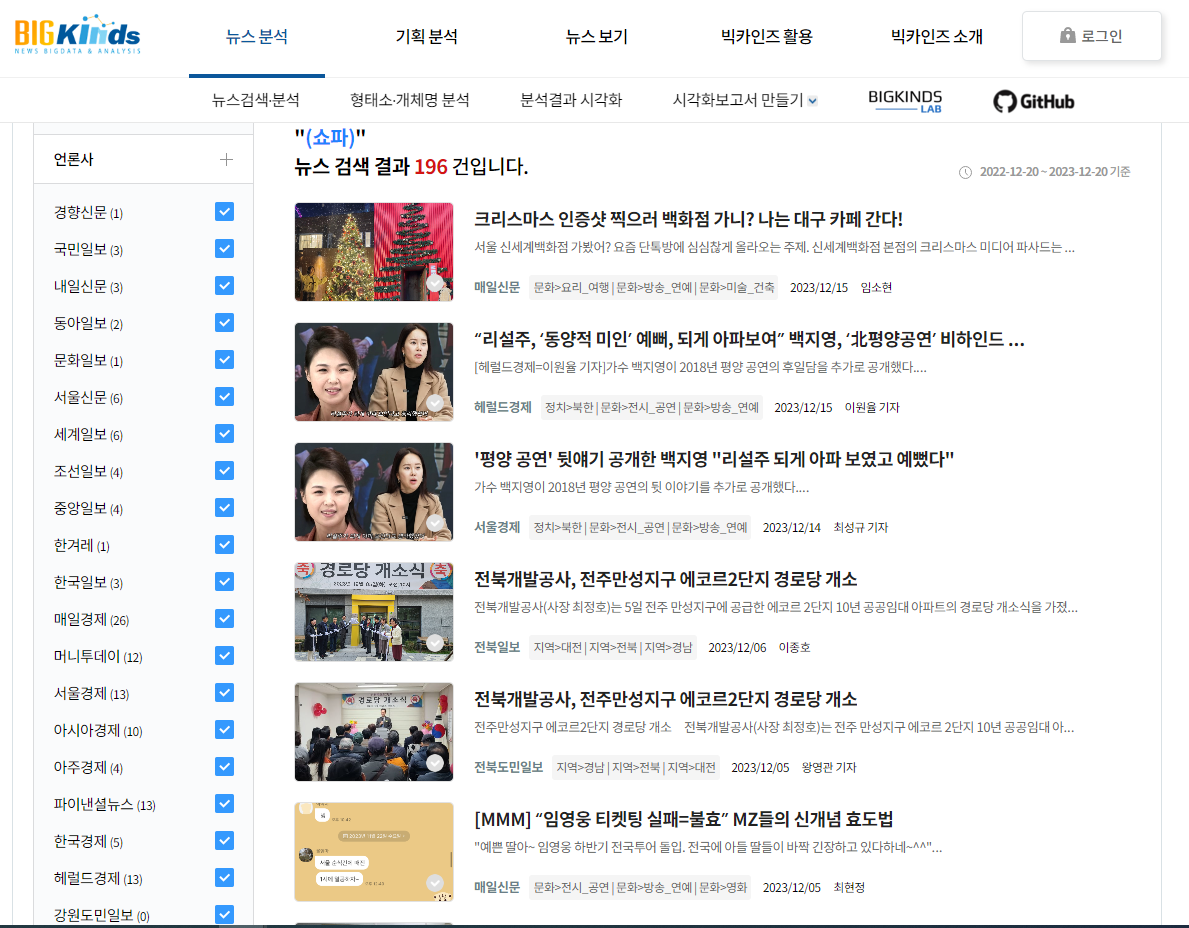Disable the 한겨레 checkbox

click(224, 544)
